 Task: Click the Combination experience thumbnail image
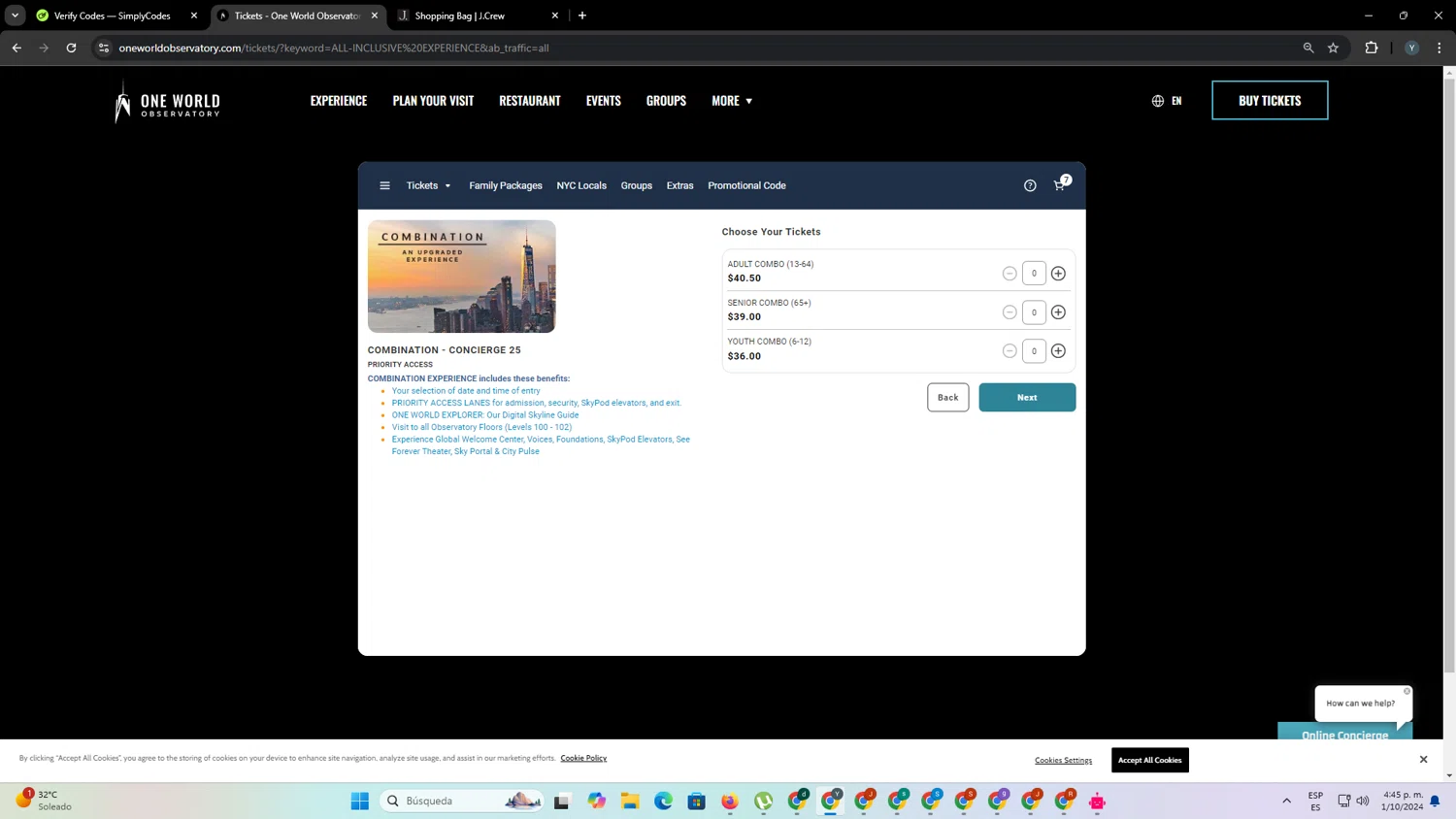click(461, 277)
